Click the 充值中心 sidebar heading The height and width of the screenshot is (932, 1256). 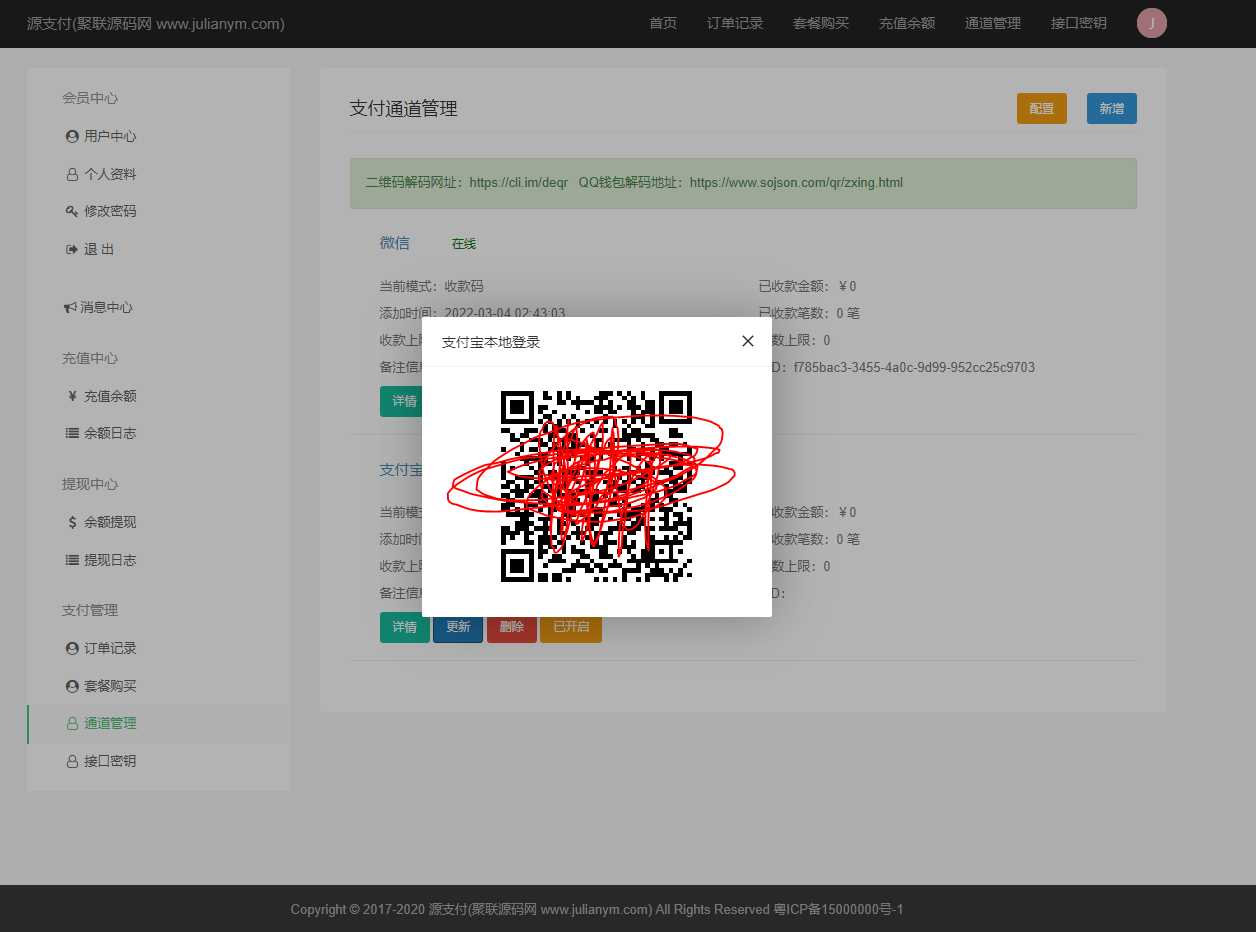(x=90, y=358)
